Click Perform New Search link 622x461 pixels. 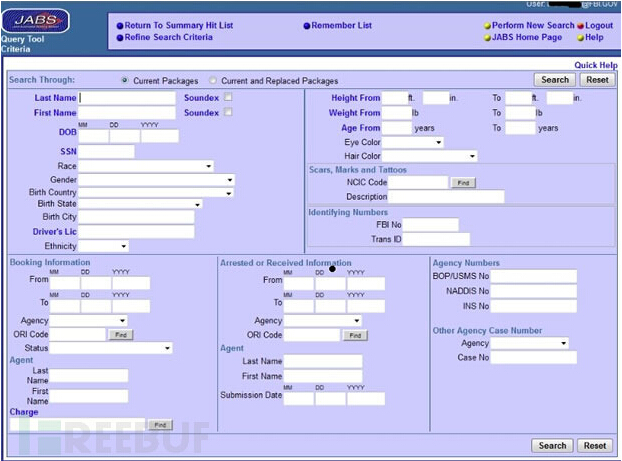[x=532, y=25]
